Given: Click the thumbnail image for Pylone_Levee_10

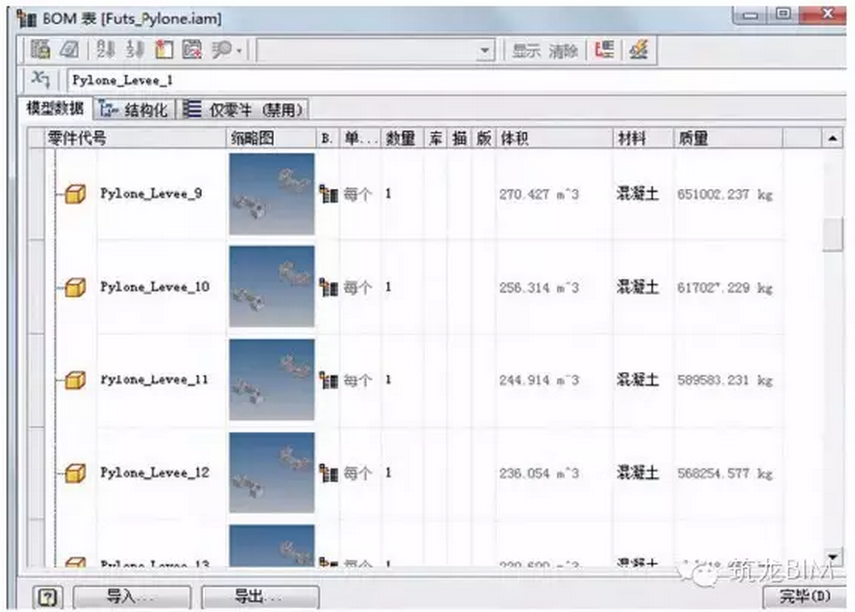Looking at the screenshot, I should coord(271,288).
